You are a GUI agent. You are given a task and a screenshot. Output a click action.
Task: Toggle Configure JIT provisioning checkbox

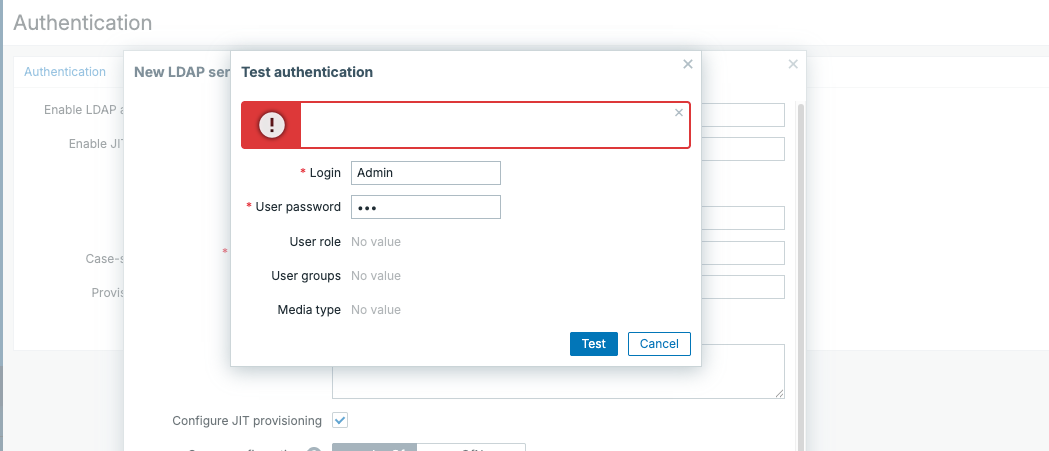coord(340,420)
